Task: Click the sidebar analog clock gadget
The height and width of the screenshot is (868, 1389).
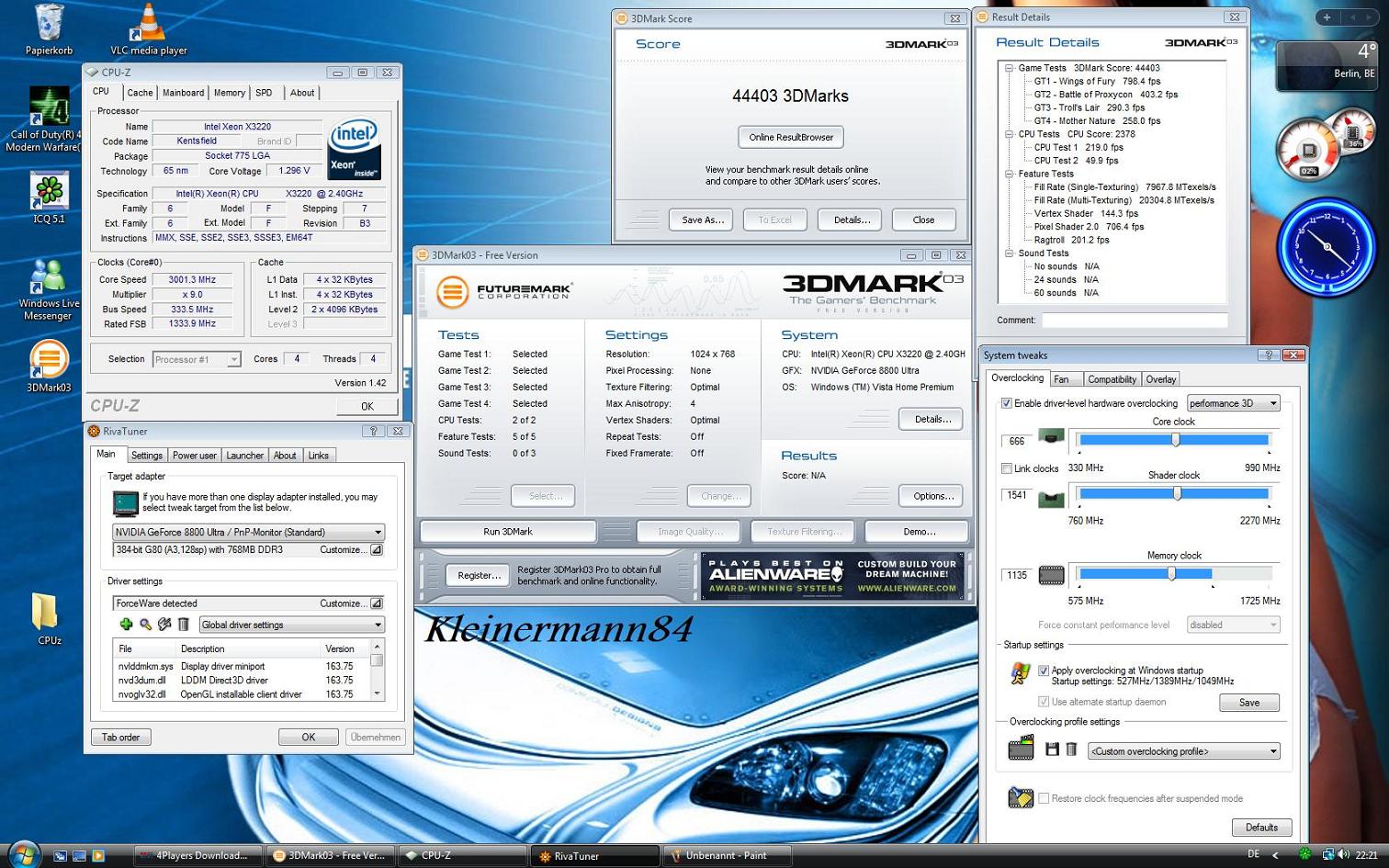Action: (1326, 246)
